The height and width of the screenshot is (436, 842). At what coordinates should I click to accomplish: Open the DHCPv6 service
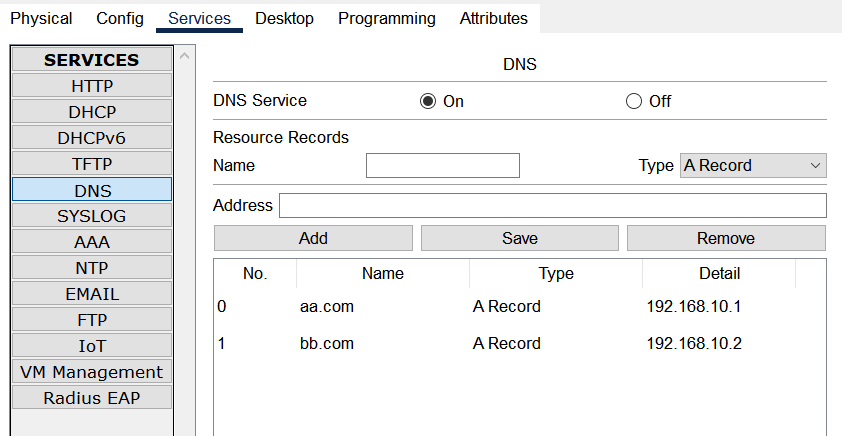coord(92,138)
